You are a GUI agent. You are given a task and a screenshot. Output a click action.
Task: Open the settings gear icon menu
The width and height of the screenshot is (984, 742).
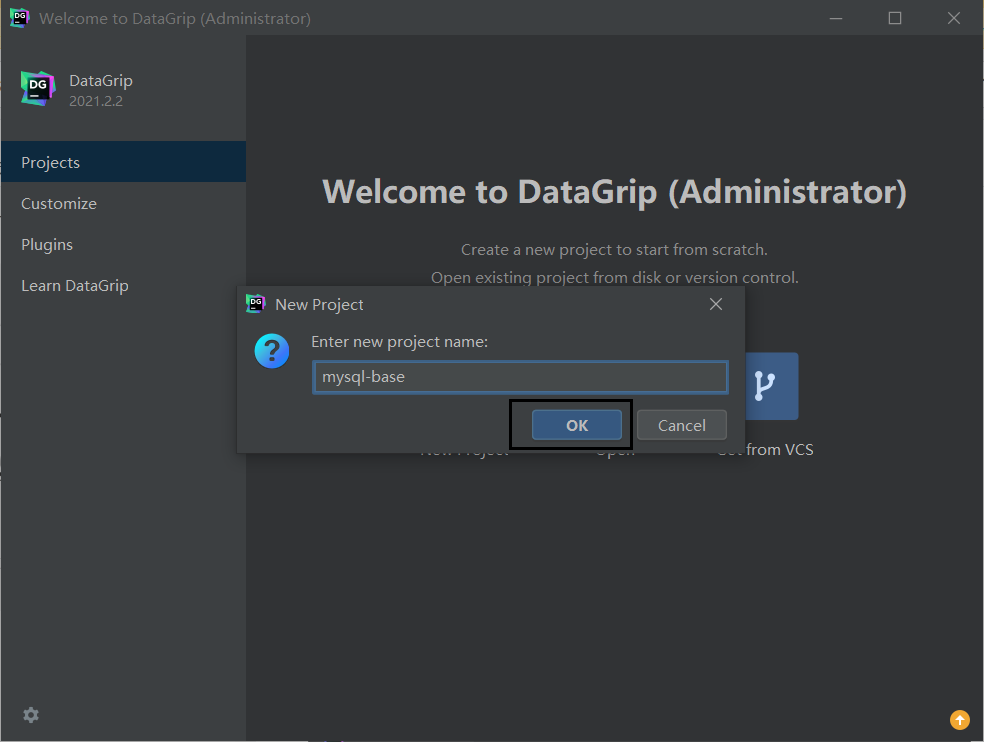31,714
